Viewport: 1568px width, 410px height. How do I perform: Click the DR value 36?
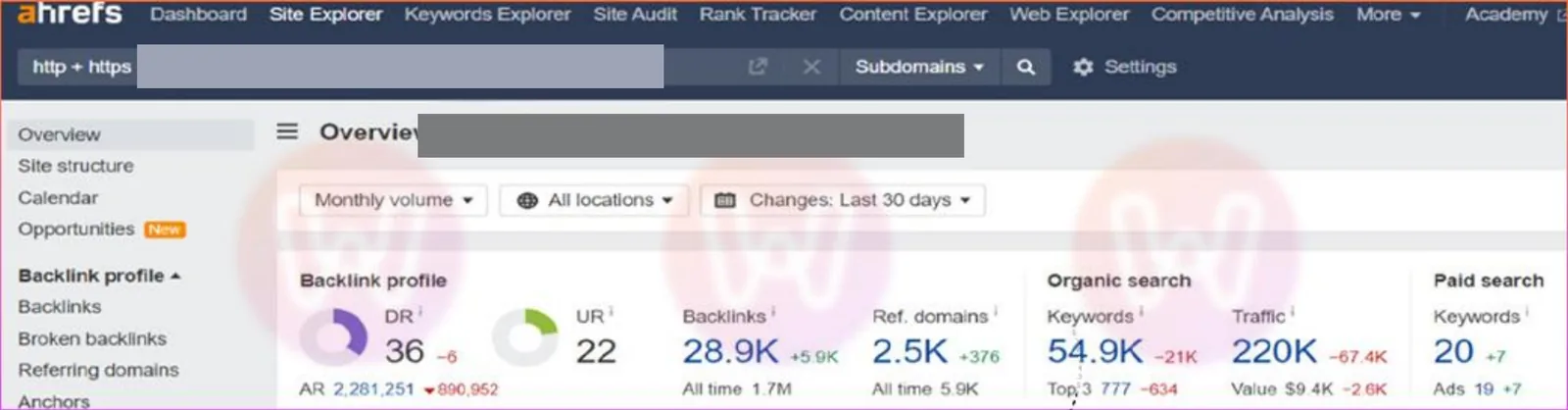404,351
